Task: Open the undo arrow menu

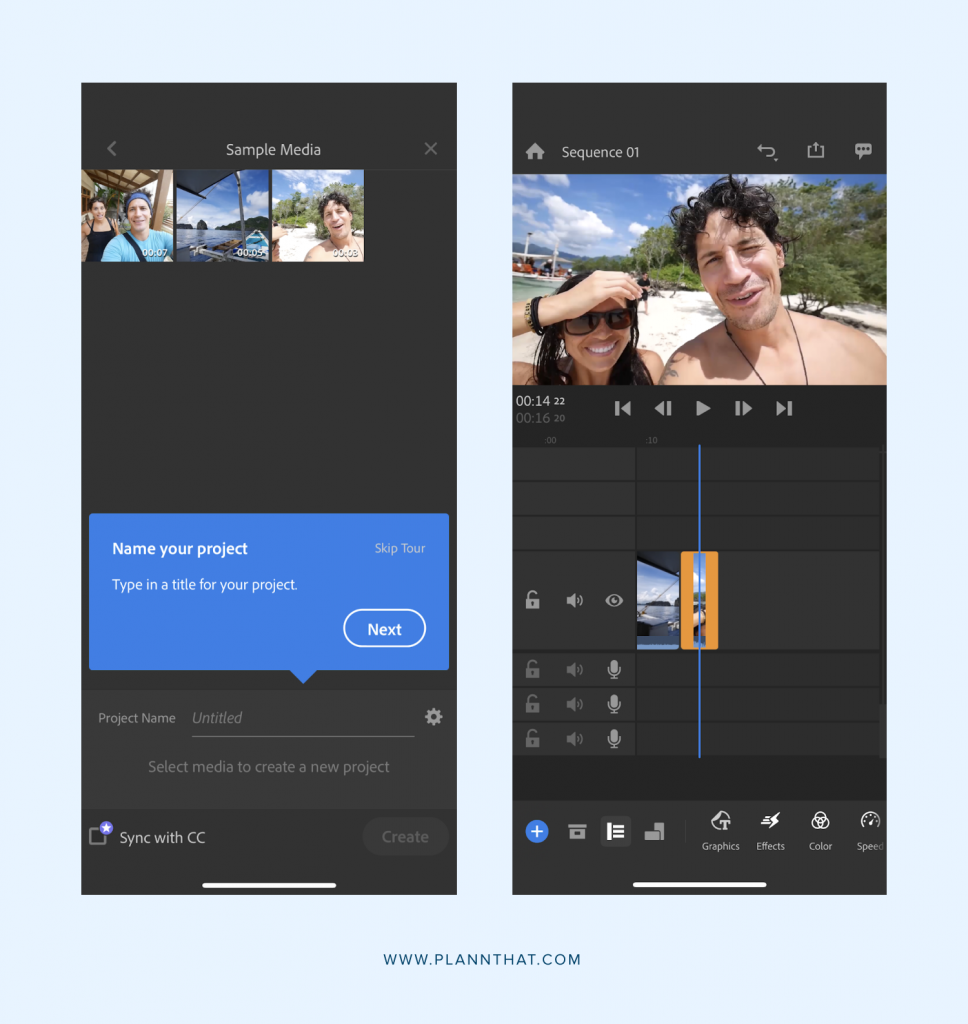Action: [x=766, y=152]
